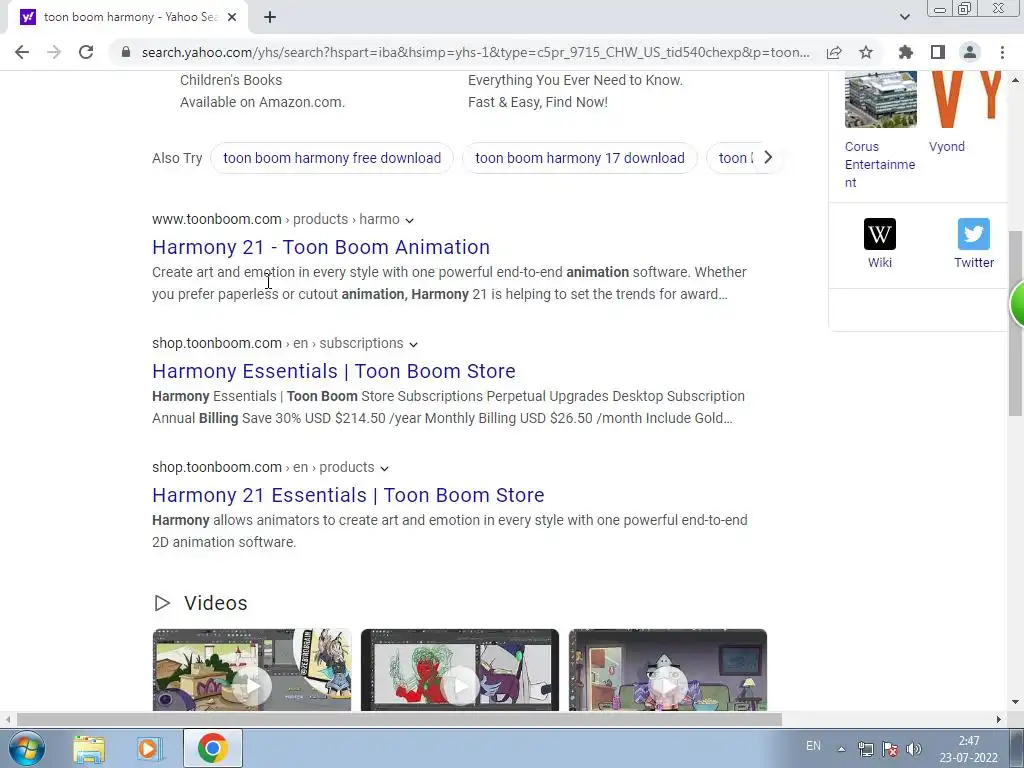Open the Vyond related link
Screen dimensions: 1024x768
click(x=946, y=146)
